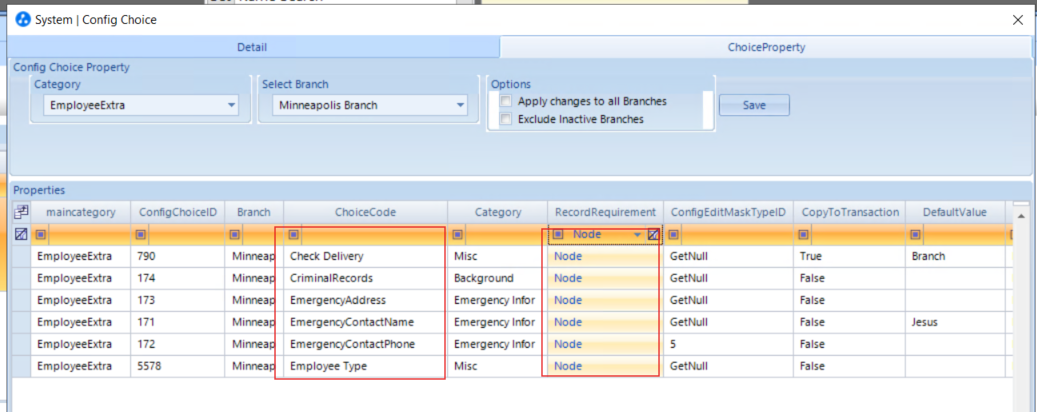
Task: Click the Jesus default value cell
Action: (955, 322)
